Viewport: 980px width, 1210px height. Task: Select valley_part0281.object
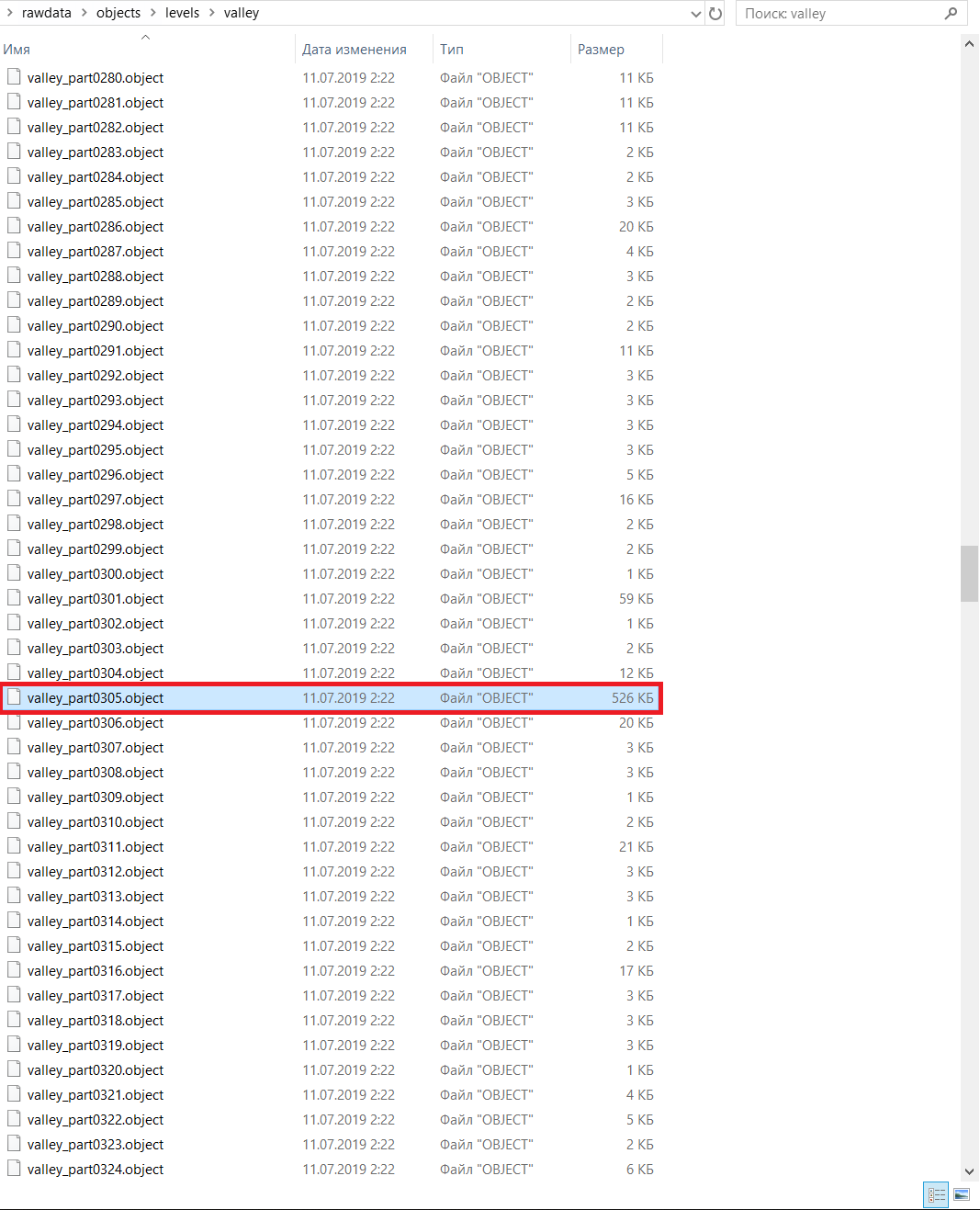tap(96, 102)
